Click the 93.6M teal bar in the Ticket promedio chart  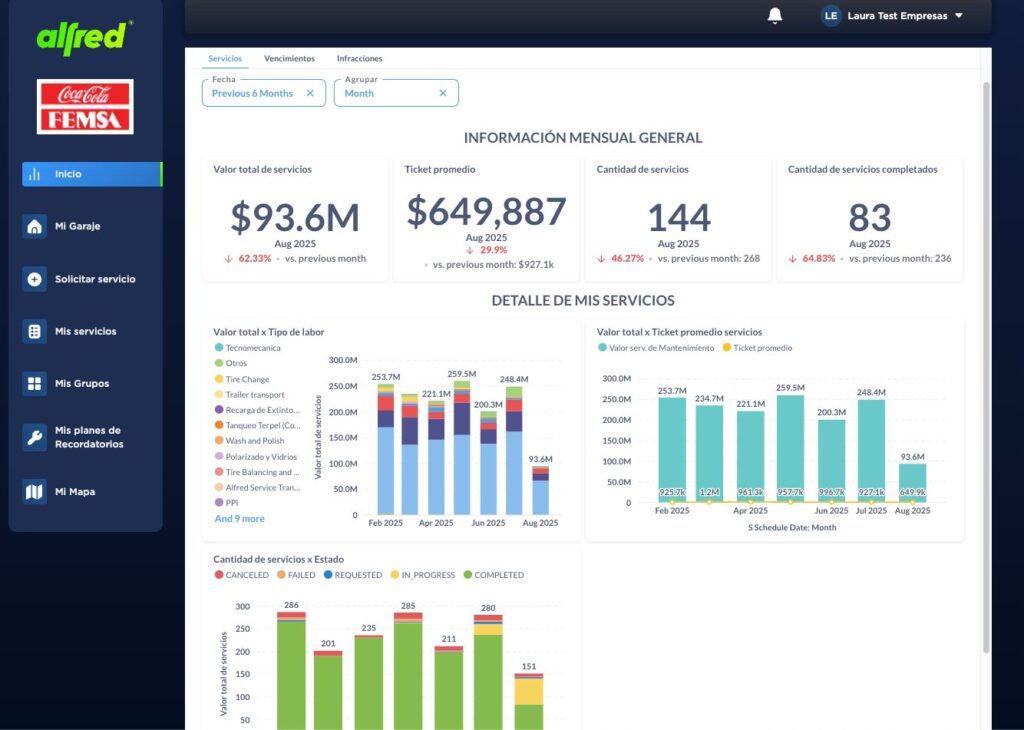(x=912, y=483)
